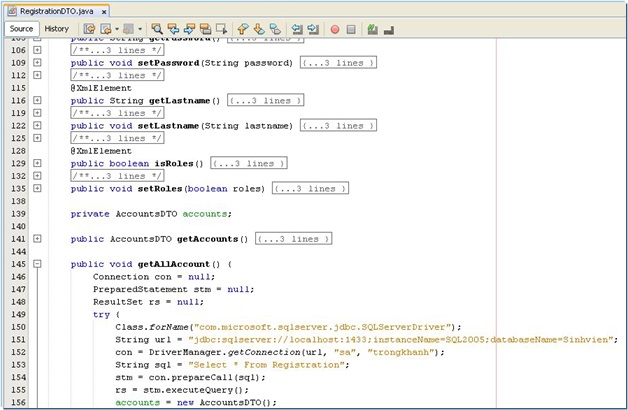
Task: Jump to previous search occurrence icon
Action: (173, 29)
